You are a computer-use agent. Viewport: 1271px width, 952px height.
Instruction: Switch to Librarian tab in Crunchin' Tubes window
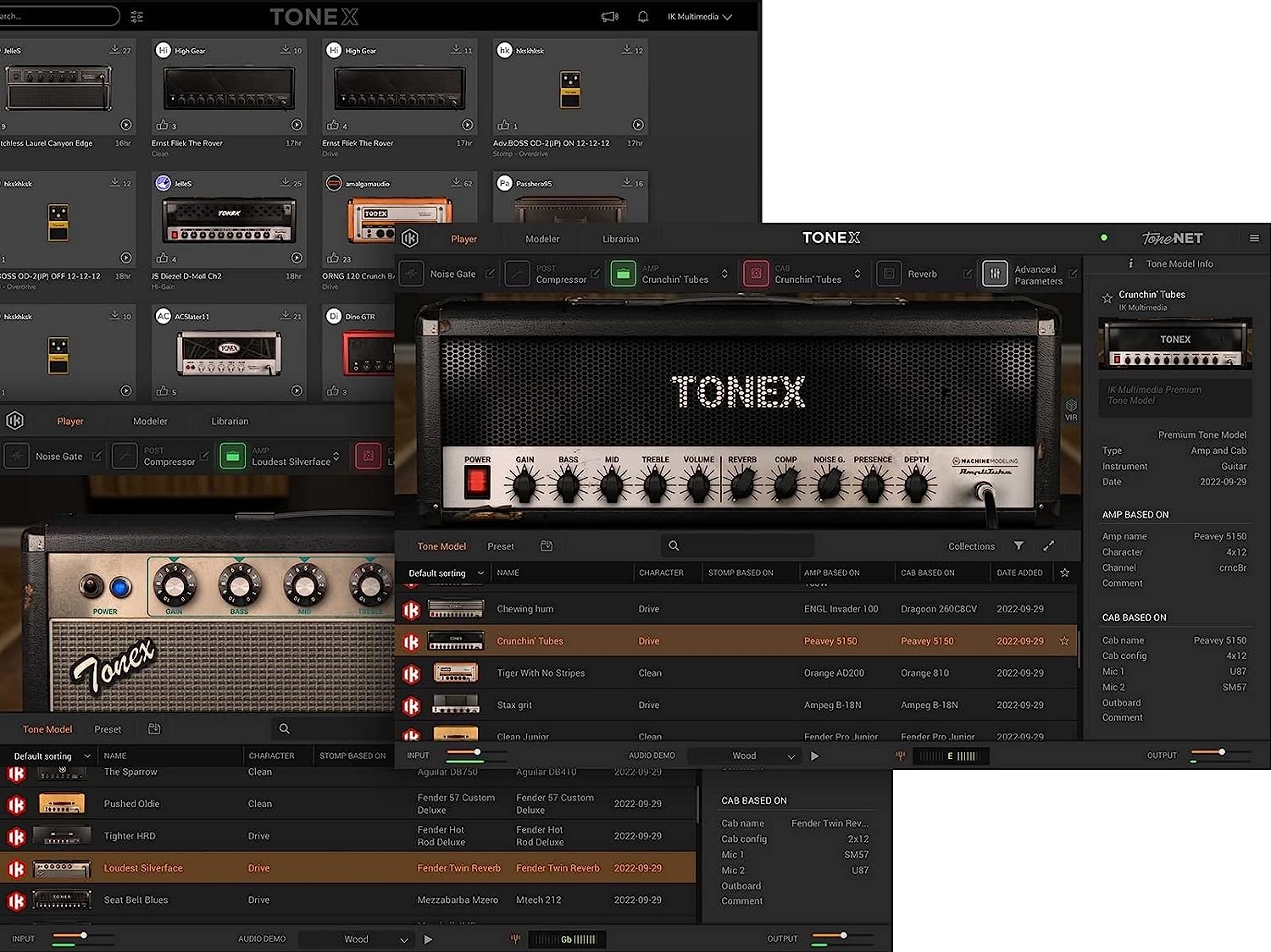point(620,239)
